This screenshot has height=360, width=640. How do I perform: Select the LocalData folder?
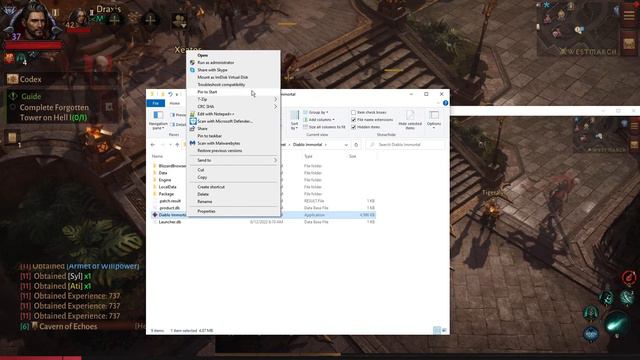click(x=167, y=187)
